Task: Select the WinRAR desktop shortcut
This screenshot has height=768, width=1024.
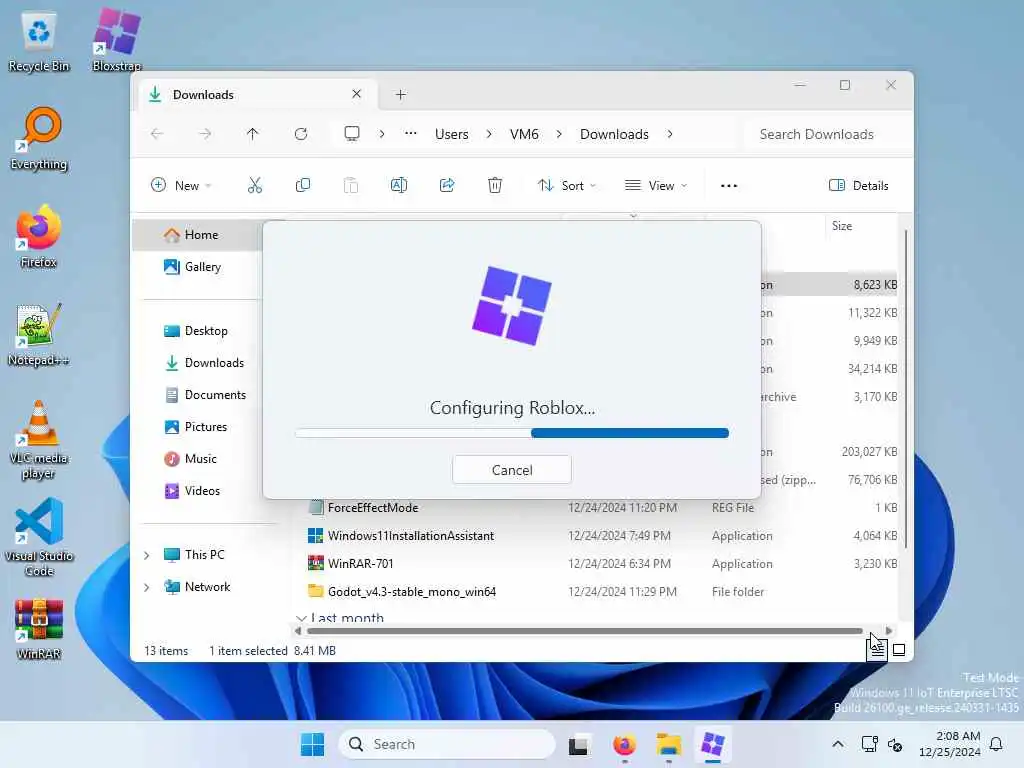Action: coord(39,630)
